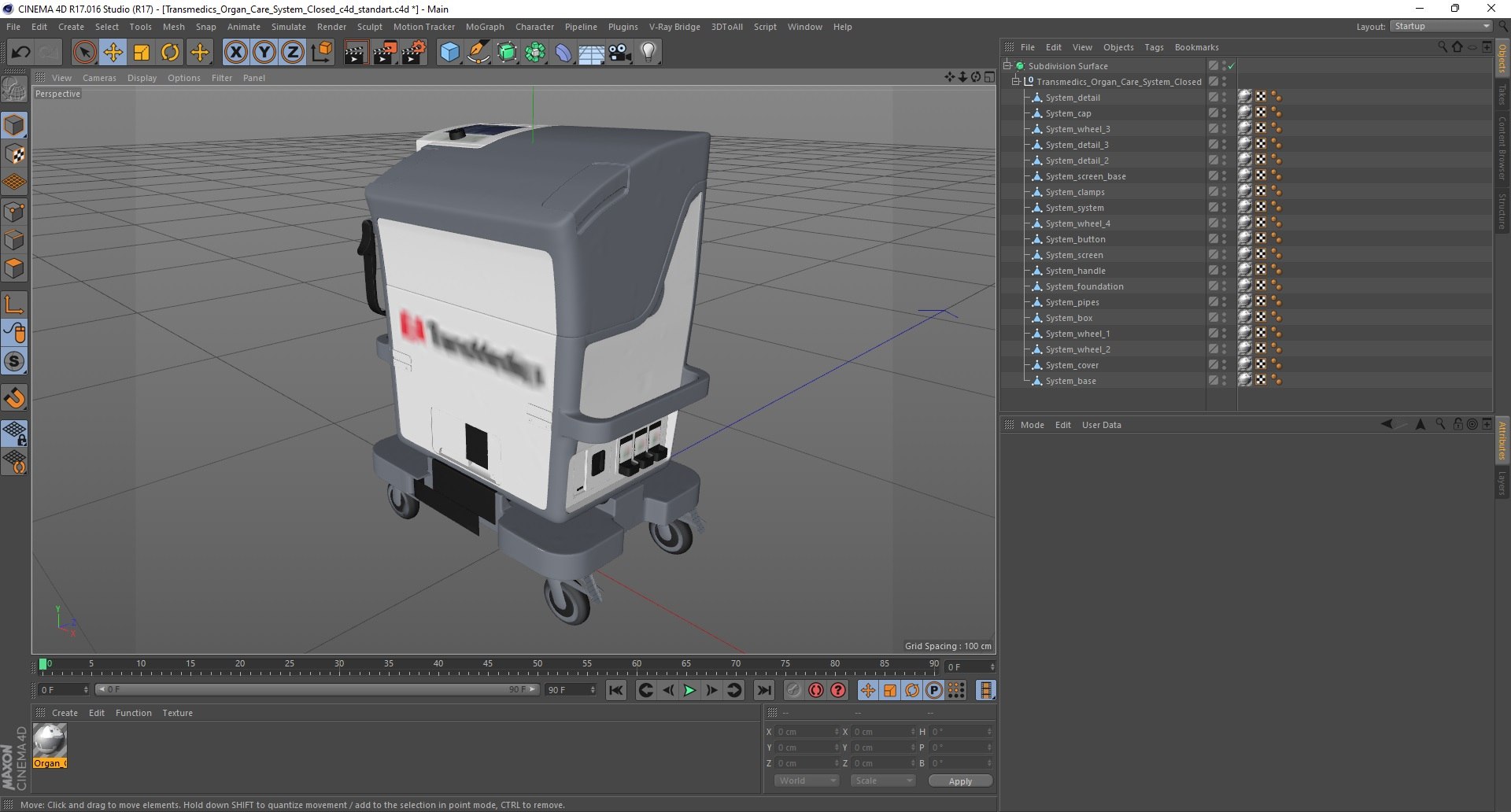
Task: Open Tags menu in Object Manager
Action: 1154,47
